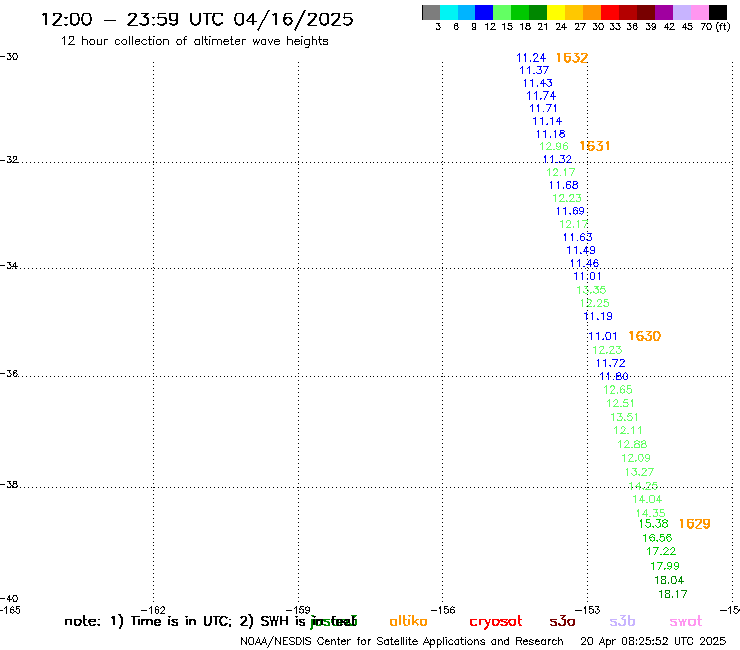
Task: Click the wave height 17.22
Action: 661,551
